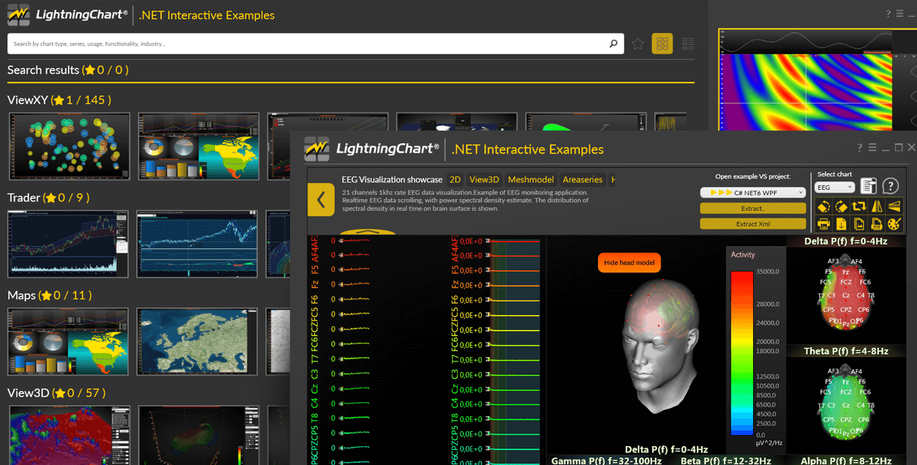Click the Theta P(f) f=4-8Hz title

click(x=846, y=351)
